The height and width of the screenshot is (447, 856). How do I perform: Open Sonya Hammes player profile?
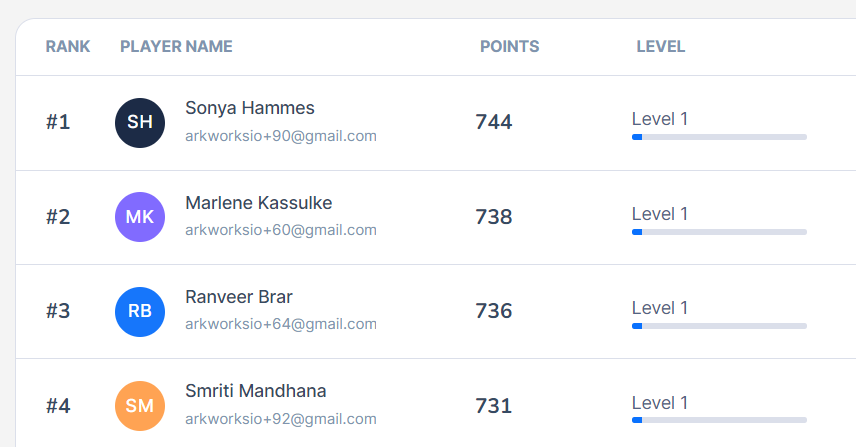[250, 108]
